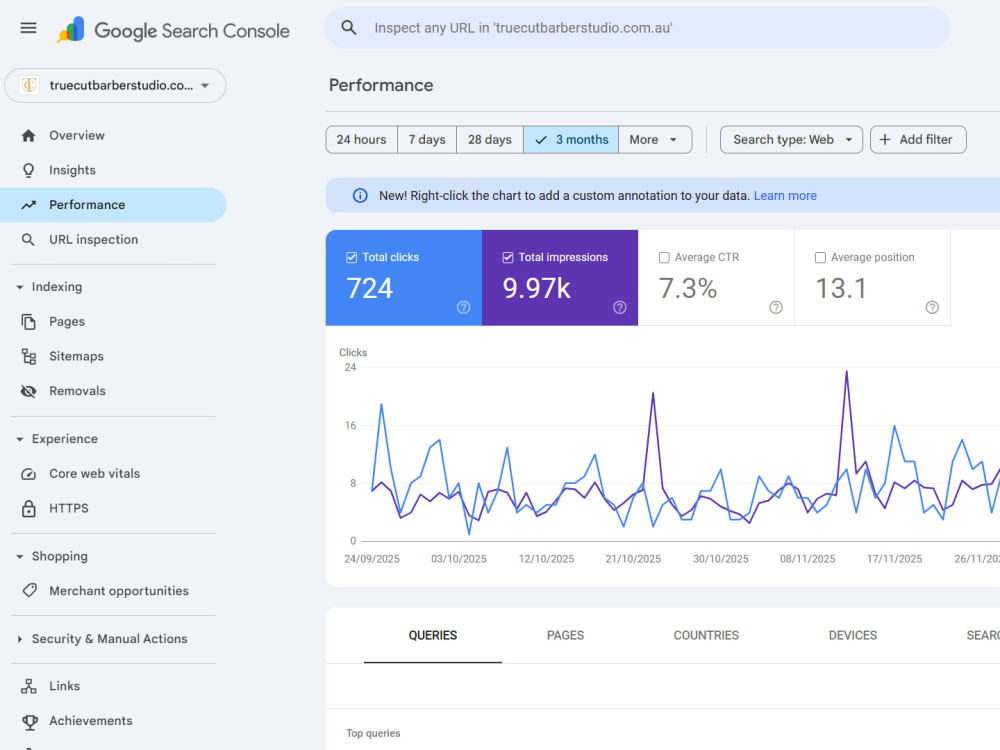The image size is (1000, 750).
Task: Click the Insights lightbulb icon
Action: pos(28,170)
